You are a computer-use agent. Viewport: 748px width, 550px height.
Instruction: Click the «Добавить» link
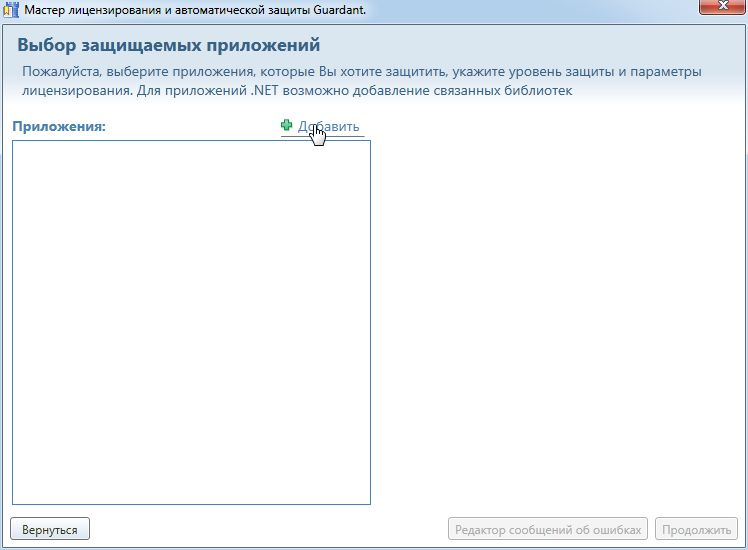[x=328, y=127]
